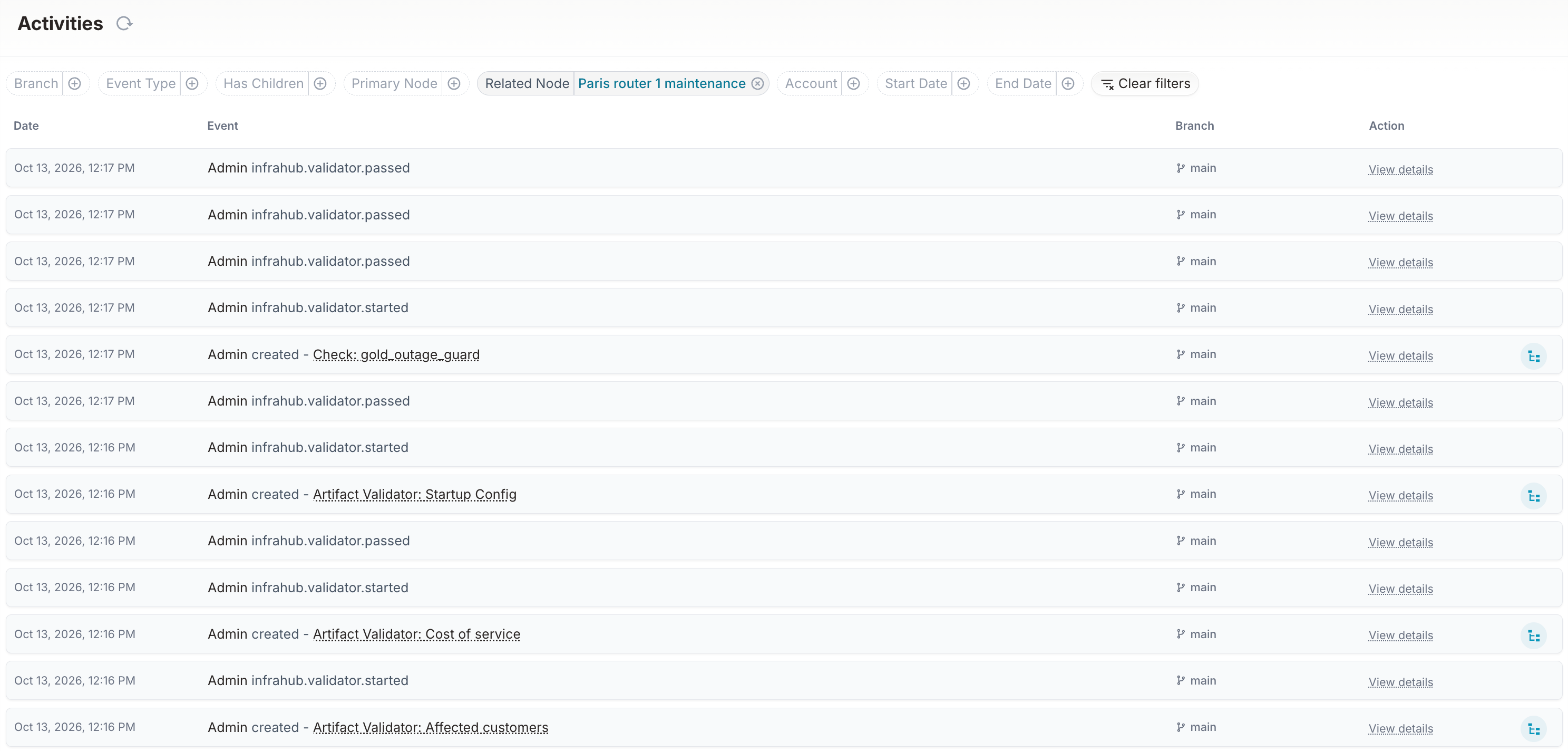Open the Account filter

click(854, 84)
